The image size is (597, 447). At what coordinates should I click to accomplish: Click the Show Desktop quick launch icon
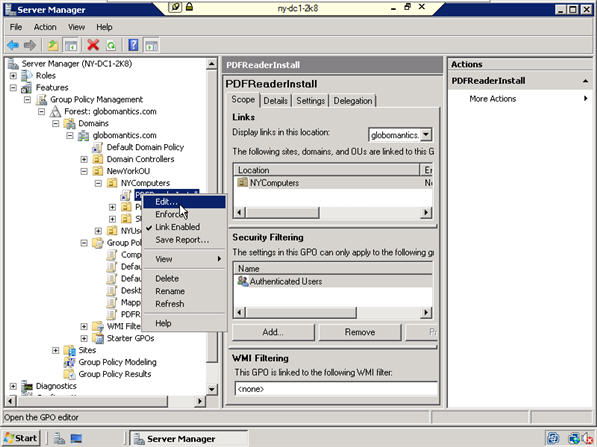coord(76,439)
